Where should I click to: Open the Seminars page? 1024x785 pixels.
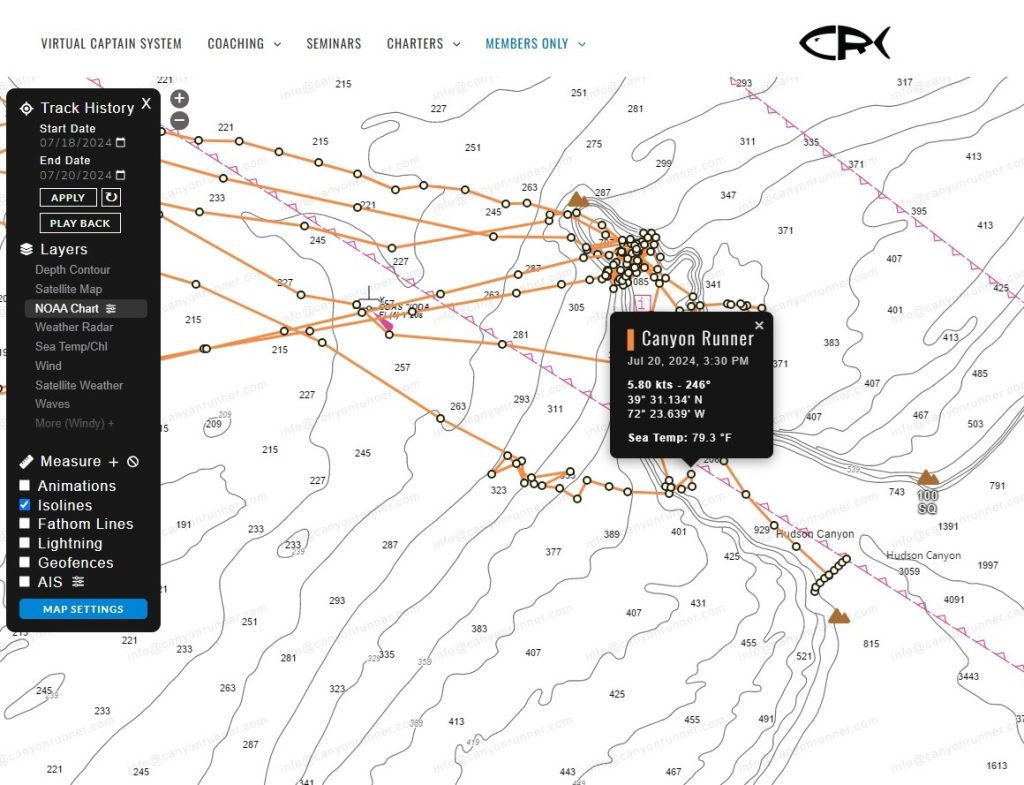[334, 44]
